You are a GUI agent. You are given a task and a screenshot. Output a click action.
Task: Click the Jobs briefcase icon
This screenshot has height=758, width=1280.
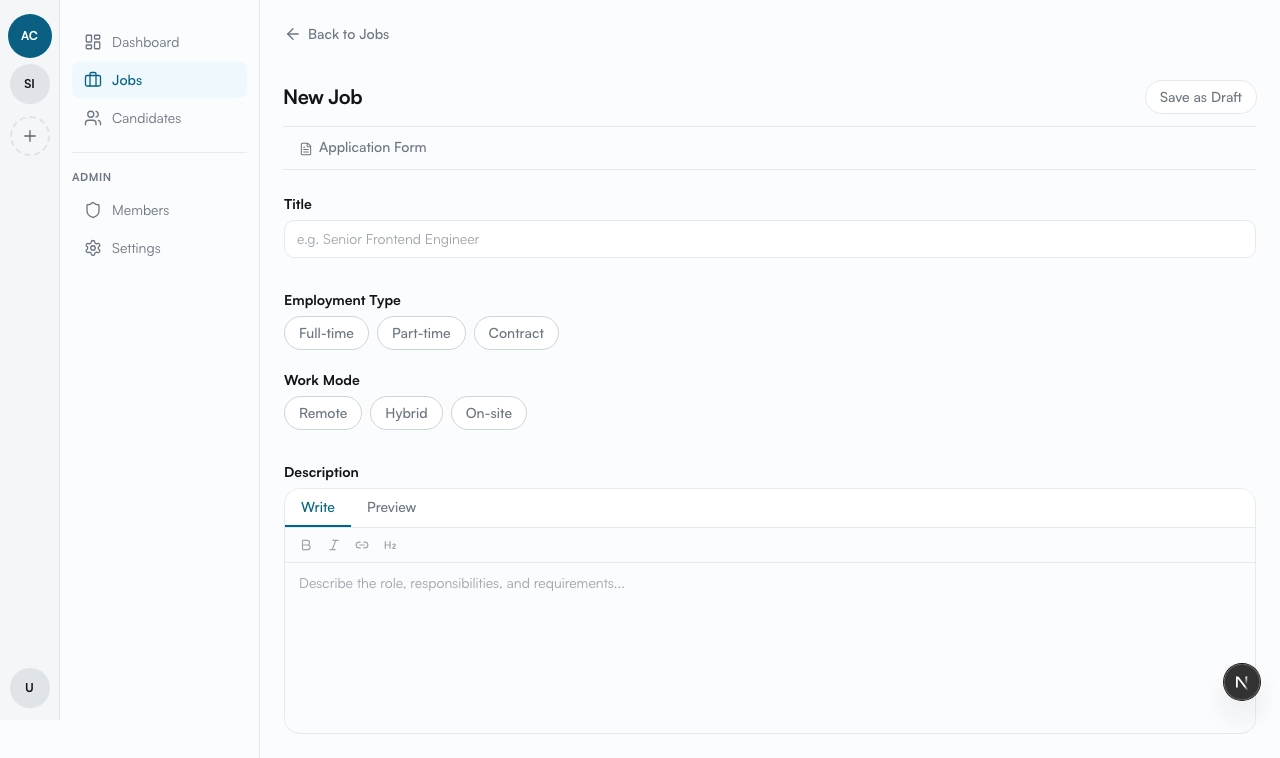[93, 80]
